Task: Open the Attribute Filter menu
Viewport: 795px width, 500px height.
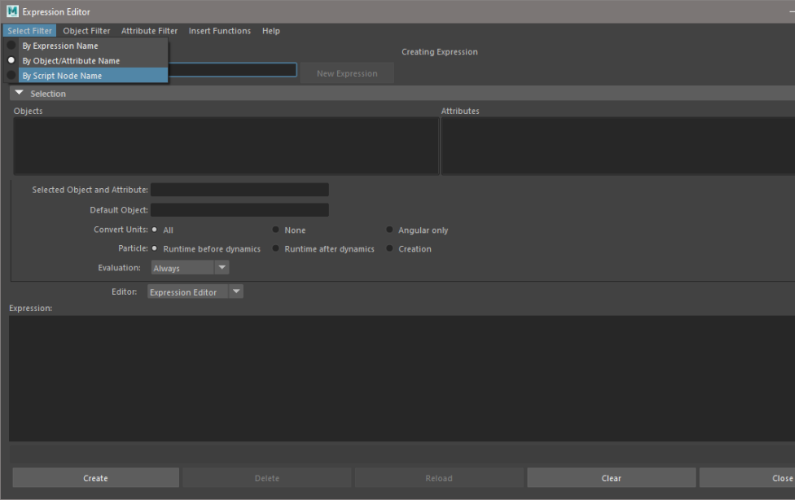Action: point(149,31)
